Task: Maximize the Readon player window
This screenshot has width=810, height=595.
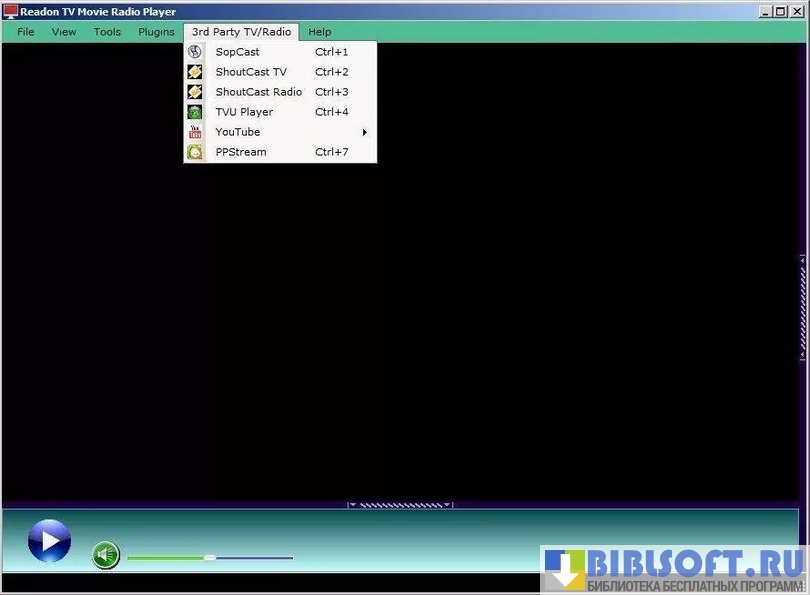Action: coord(781,12)
